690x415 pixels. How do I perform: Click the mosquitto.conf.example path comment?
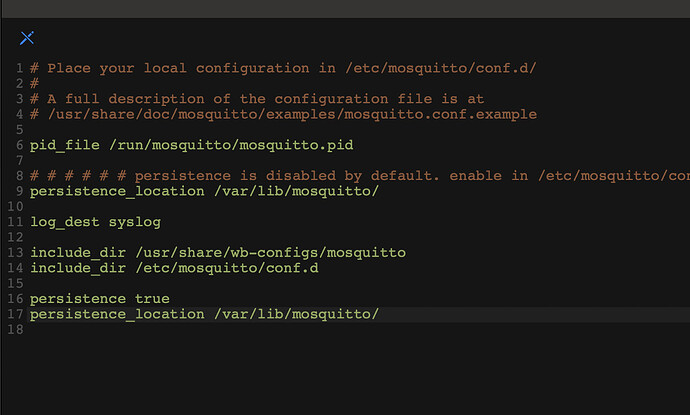point(283,114)
